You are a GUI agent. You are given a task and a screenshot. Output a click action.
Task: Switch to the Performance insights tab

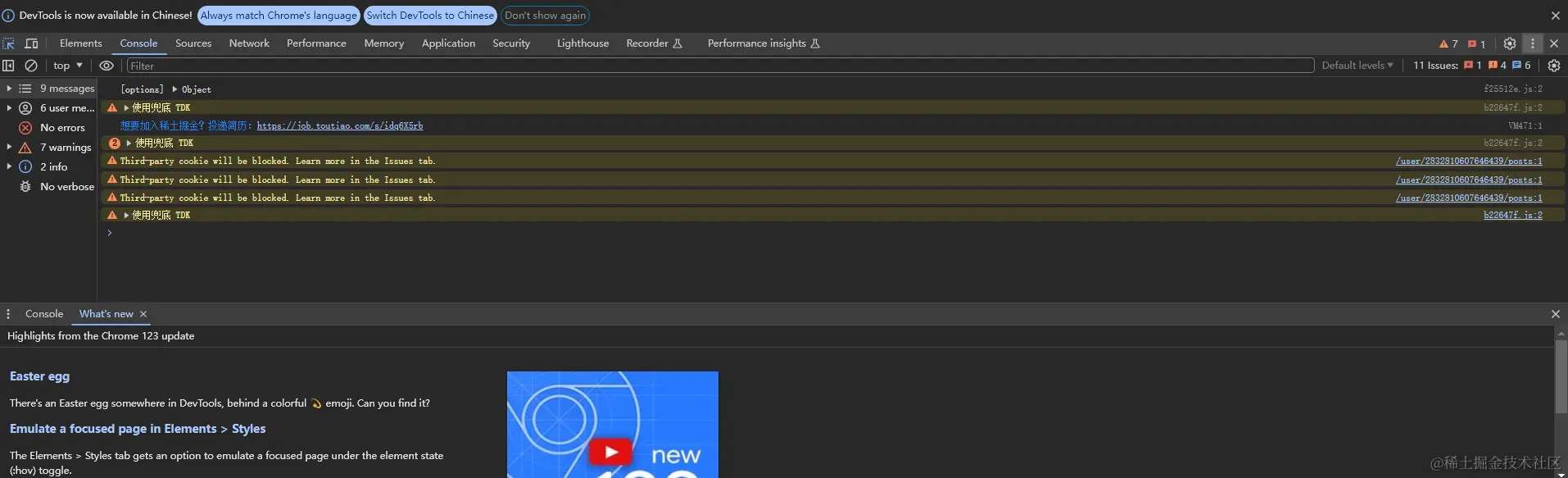point(764,43)
